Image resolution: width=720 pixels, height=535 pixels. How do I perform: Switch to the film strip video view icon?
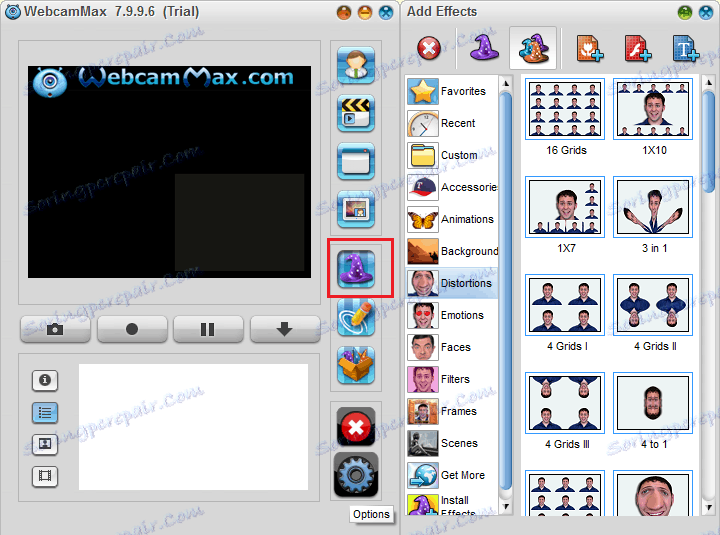(45, 476)
